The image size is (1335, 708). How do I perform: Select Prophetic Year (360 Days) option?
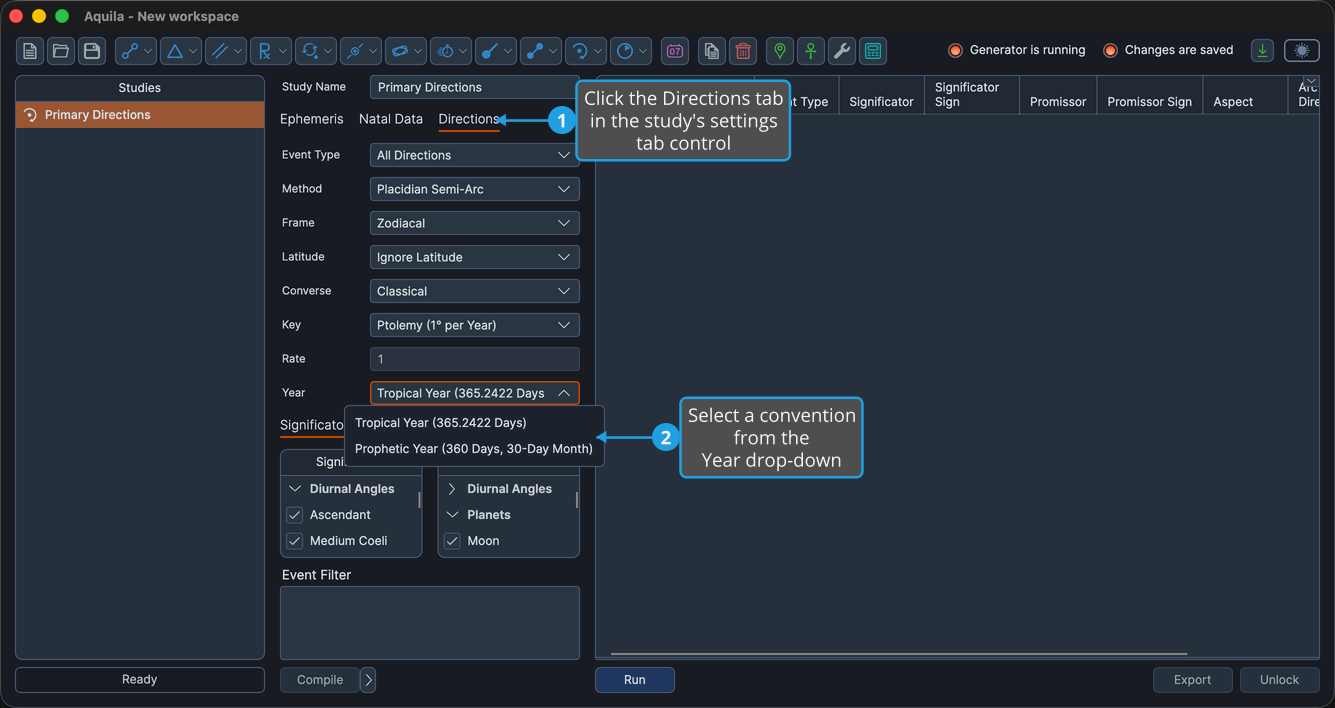[x=474, y=449]
